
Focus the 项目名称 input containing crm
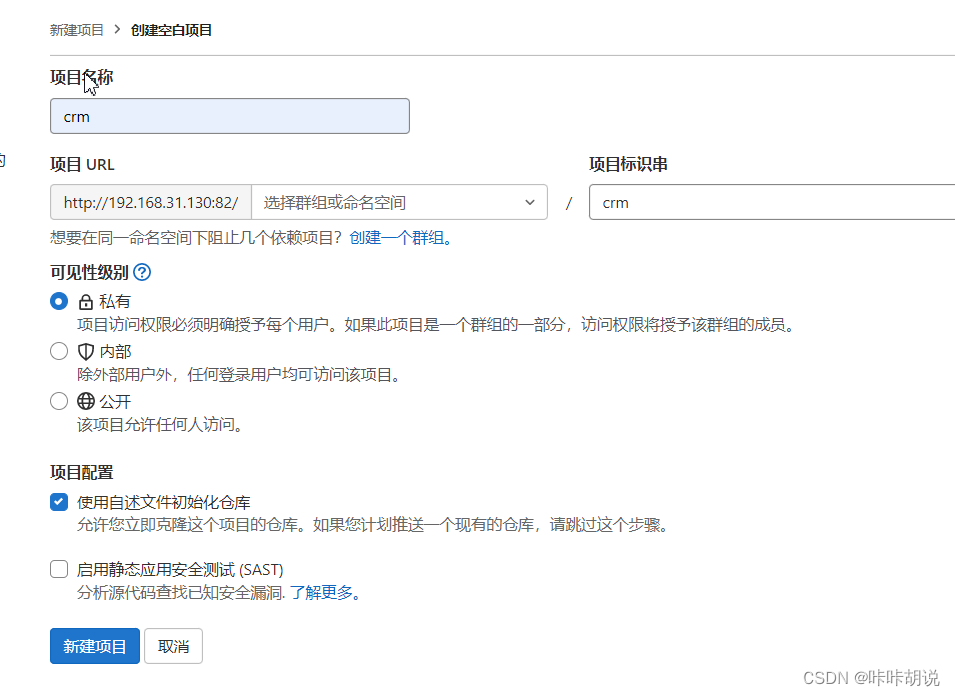(230, 116)
